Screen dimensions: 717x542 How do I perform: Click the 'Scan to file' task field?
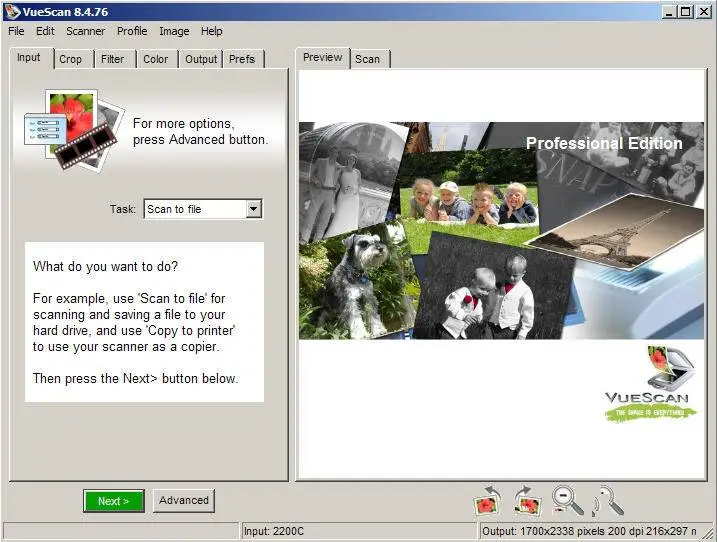pyautogui.click(x=203, y=209)
